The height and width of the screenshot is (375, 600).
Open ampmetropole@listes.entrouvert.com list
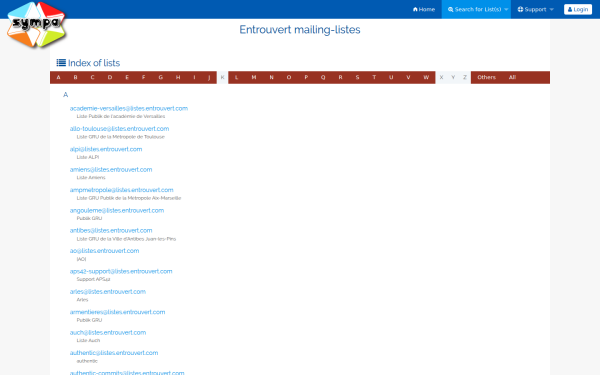coord(121,190)
